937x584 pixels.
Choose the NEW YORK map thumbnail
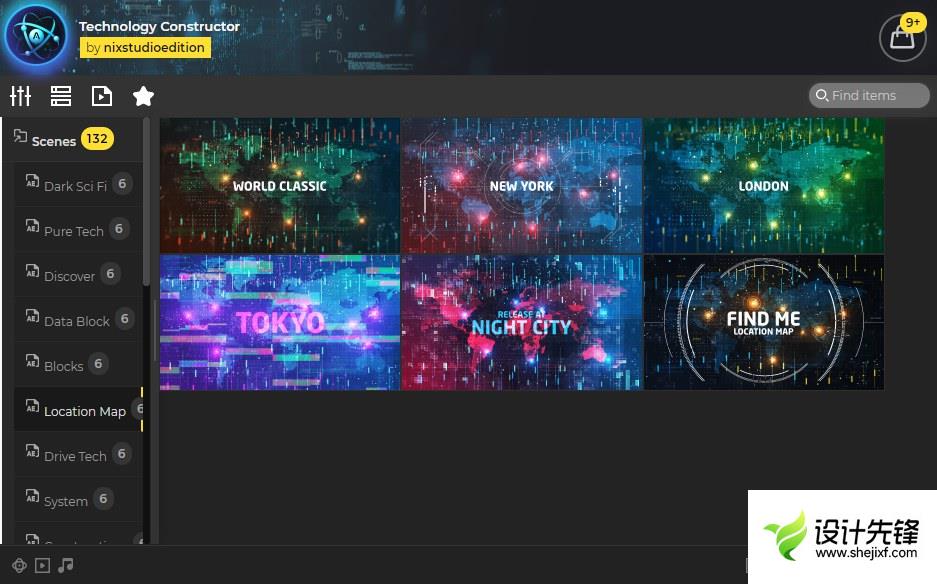coord(521,185)
